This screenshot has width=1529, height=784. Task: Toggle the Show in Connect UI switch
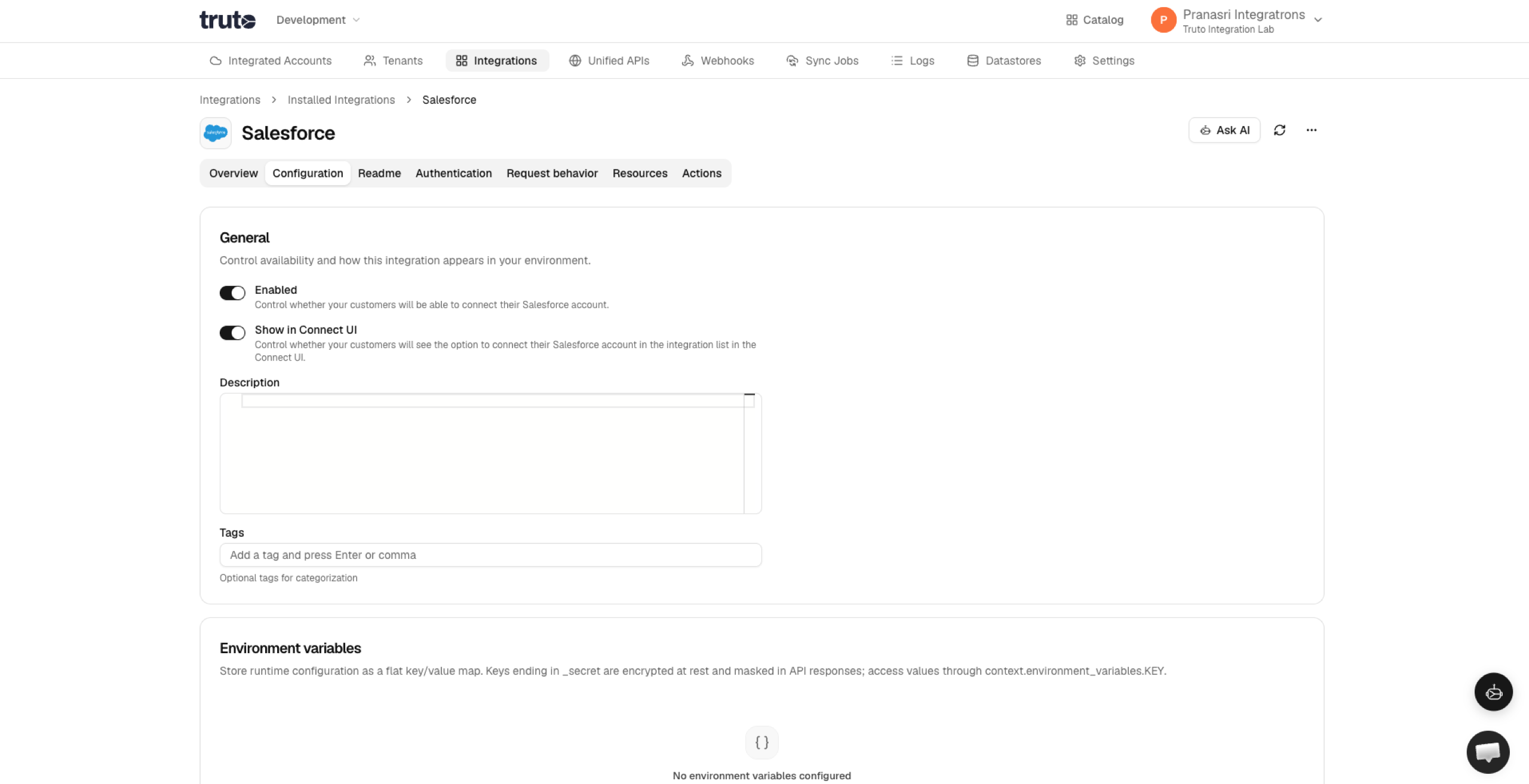(232, 333)
